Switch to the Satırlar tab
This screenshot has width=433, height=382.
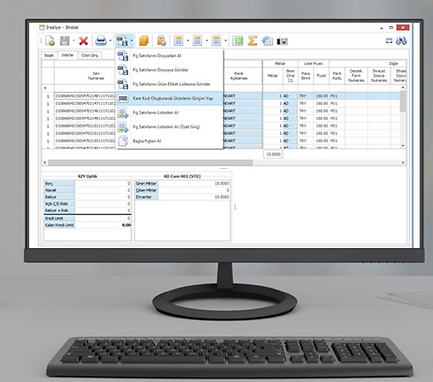point(67,55)
